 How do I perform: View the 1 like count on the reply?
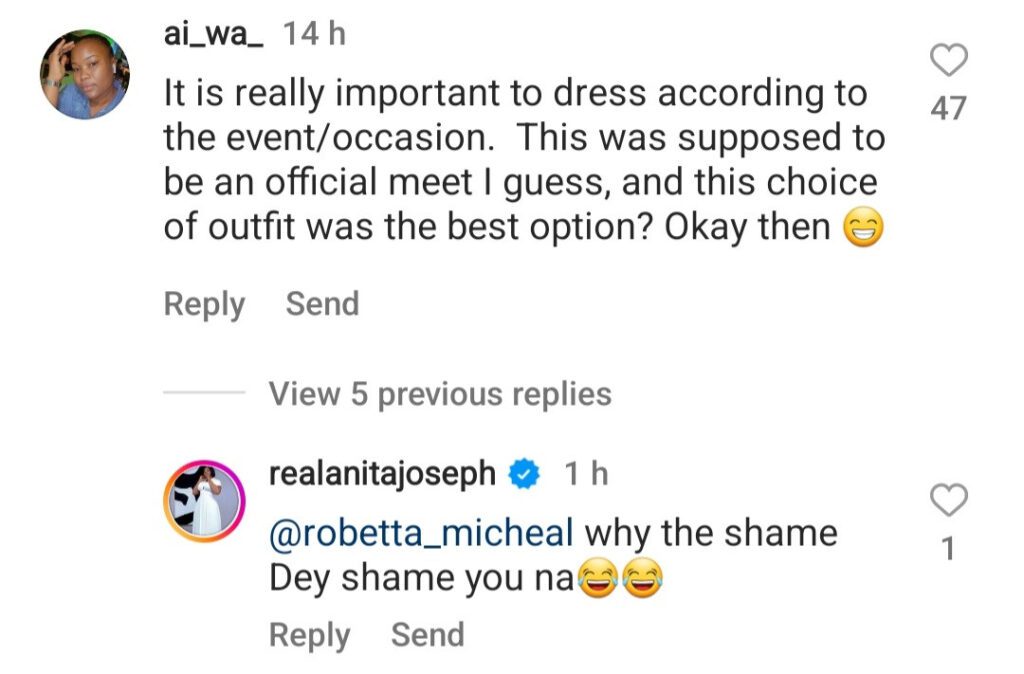(948, 549)
